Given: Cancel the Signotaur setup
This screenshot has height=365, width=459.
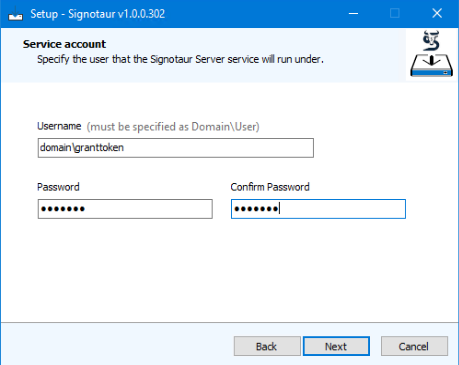Looking at the screenshot, I should (x=414, y=346).
